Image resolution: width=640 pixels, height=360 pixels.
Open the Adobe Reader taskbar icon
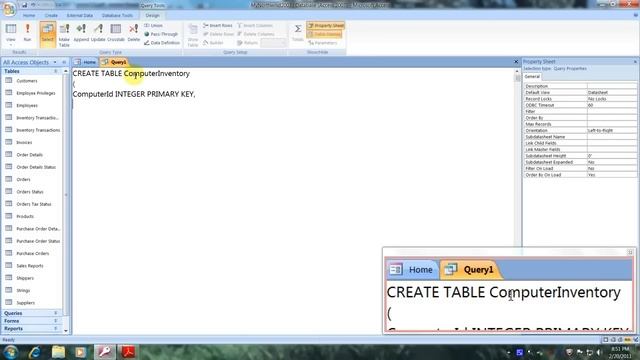click(128, 352)
